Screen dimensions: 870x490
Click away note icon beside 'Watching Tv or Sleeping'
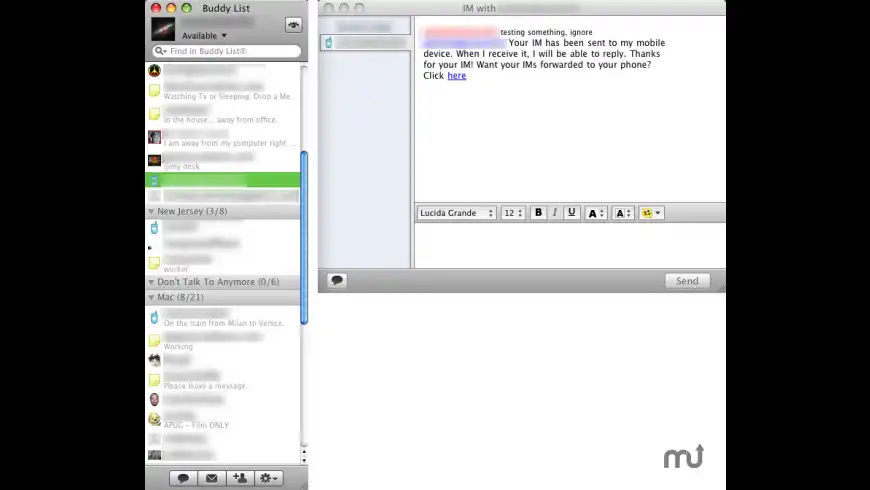tap(154, 90)
